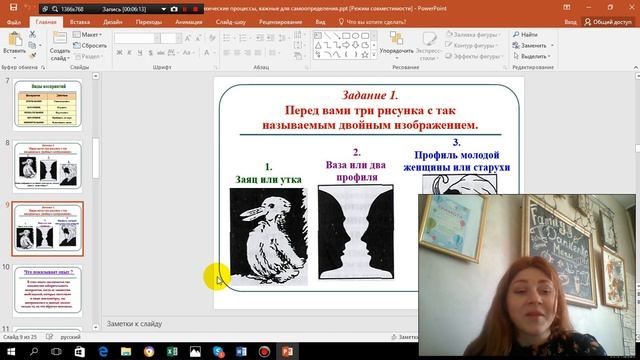Stop the screen recording with red square

coord(196,9)
